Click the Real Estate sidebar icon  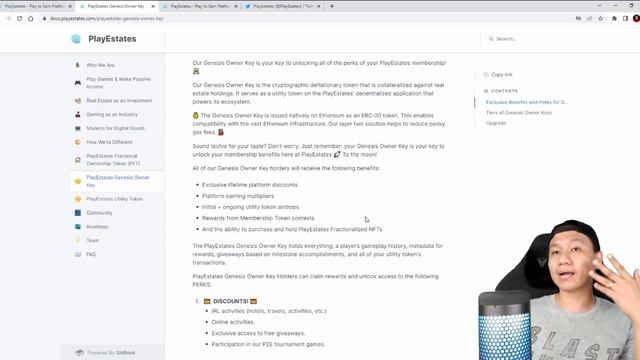pyautogui.click(x=78, y=100)
